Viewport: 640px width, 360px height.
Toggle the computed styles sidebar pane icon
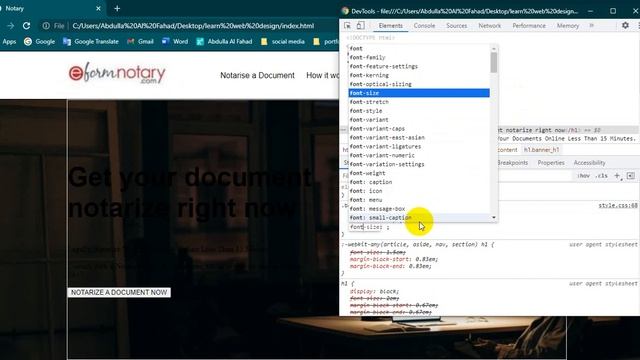pos(631,176)
